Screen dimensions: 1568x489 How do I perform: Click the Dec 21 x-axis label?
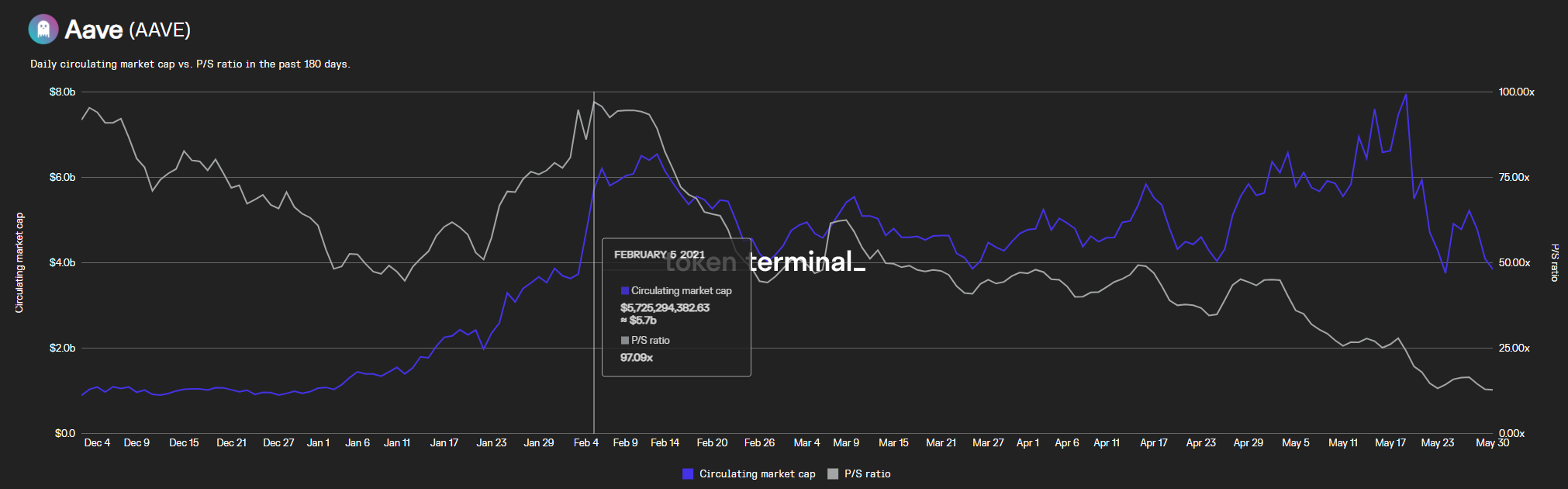(x=231, y=442)
